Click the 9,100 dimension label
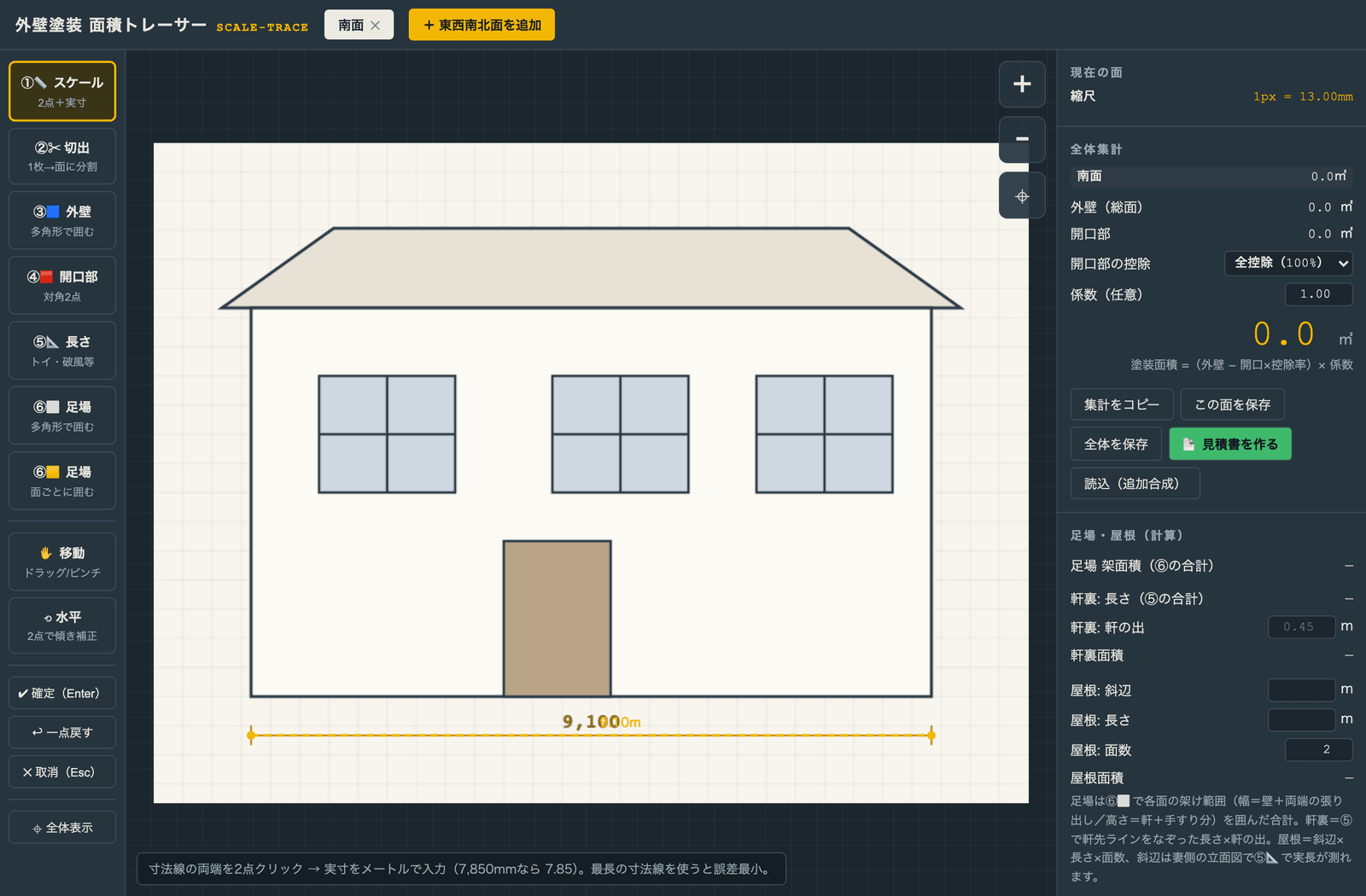Image resolution: width=1366 pixels, height=896 pixels. [591, 722]
